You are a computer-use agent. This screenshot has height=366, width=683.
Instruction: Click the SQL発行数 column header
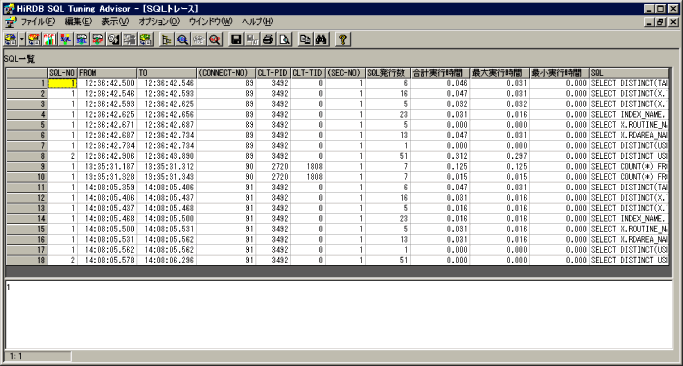point(388,73)
